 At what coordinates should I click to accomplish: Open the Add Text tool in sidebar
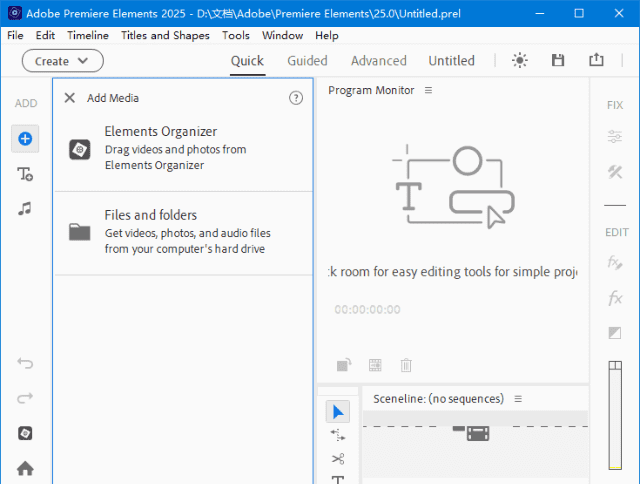click(x=25, y=174)
